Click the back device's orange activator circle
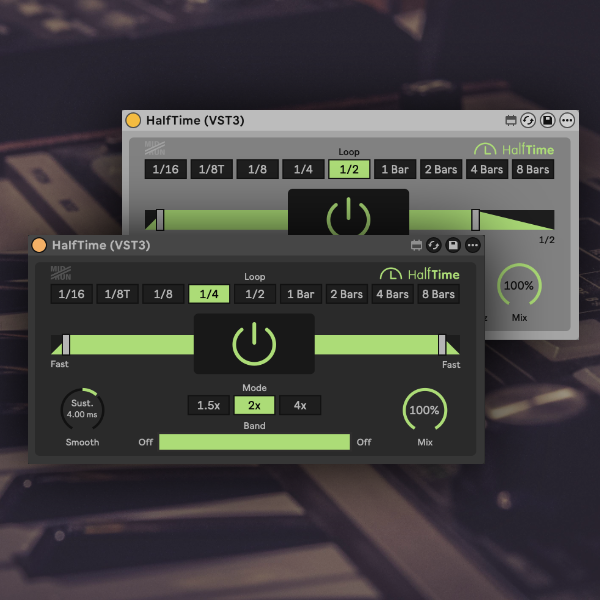This screenshot has width=600, height=600. (x=133, y=120)
